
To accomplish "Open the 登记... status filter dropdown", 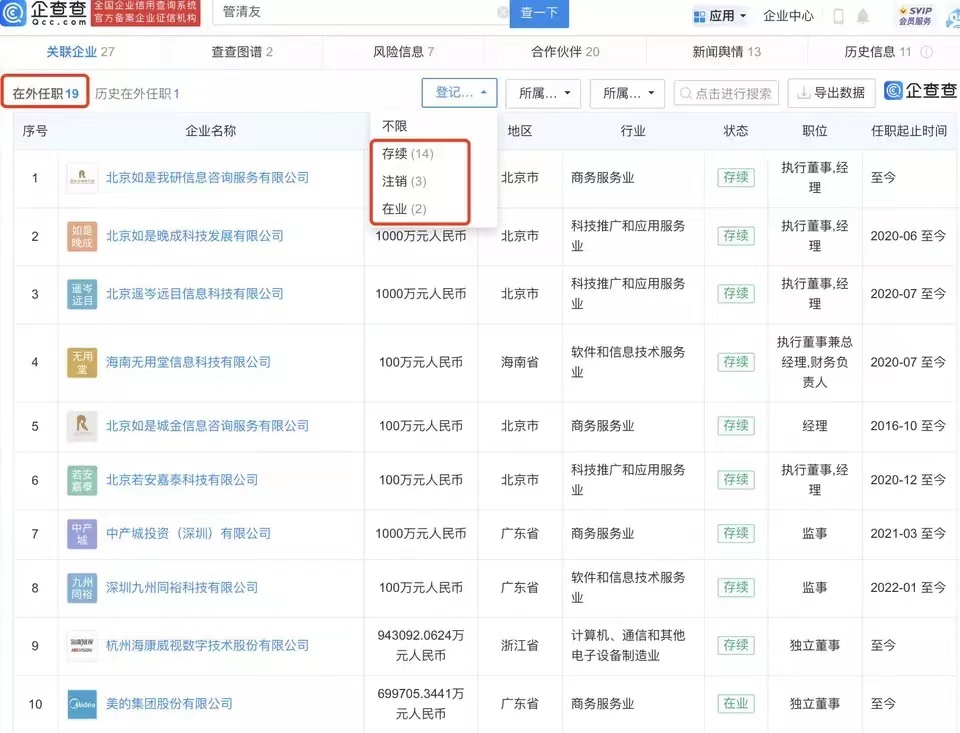I will 459,93.
